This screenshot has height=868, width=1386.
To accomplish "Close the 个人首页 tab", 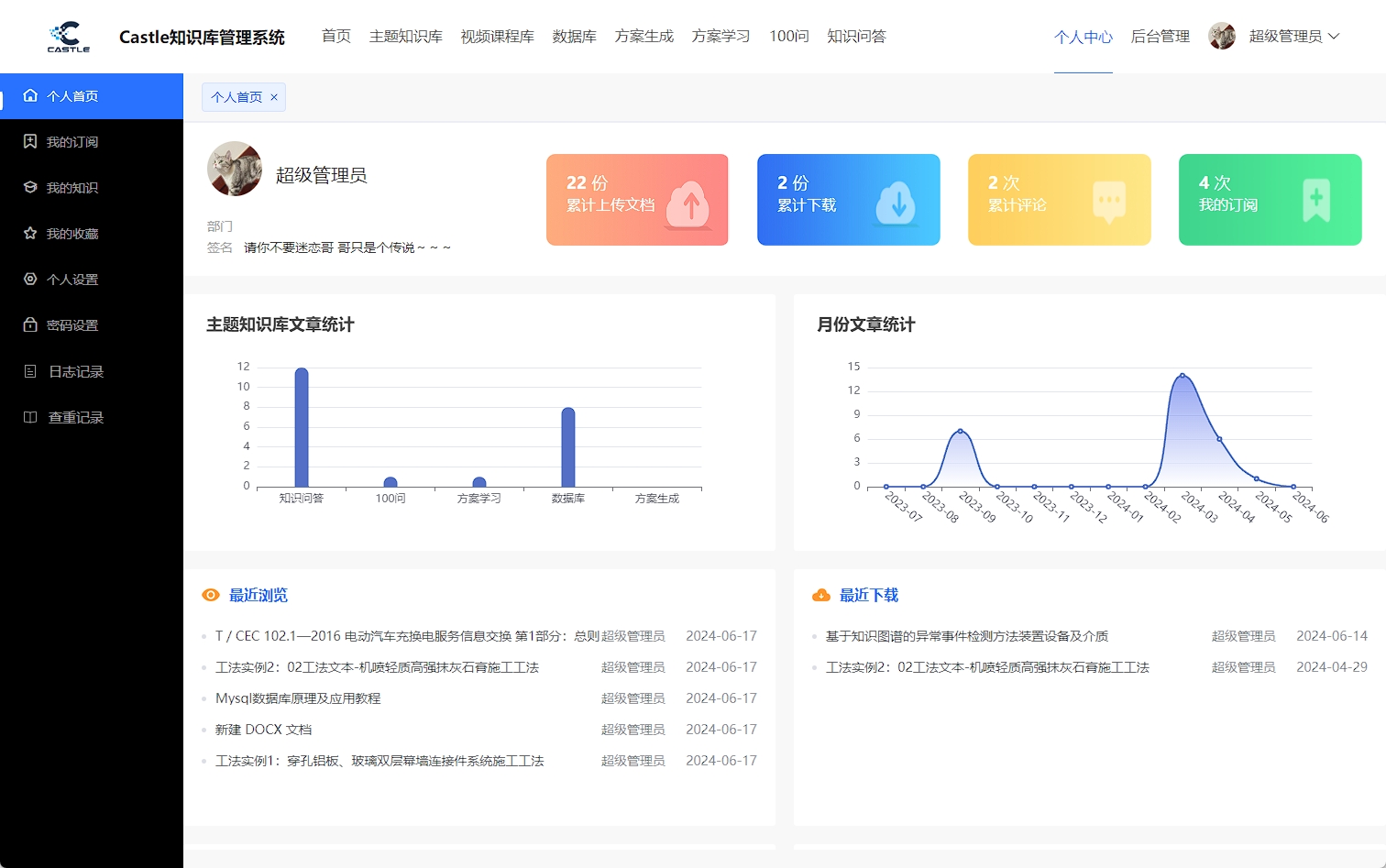I will pyautogui.click(x=273, y=96).
